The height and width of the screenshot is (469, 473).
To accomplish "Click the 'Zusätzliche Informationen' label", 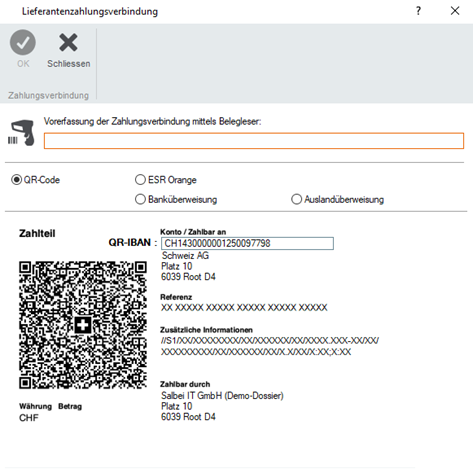I will [x=206, y=330].
